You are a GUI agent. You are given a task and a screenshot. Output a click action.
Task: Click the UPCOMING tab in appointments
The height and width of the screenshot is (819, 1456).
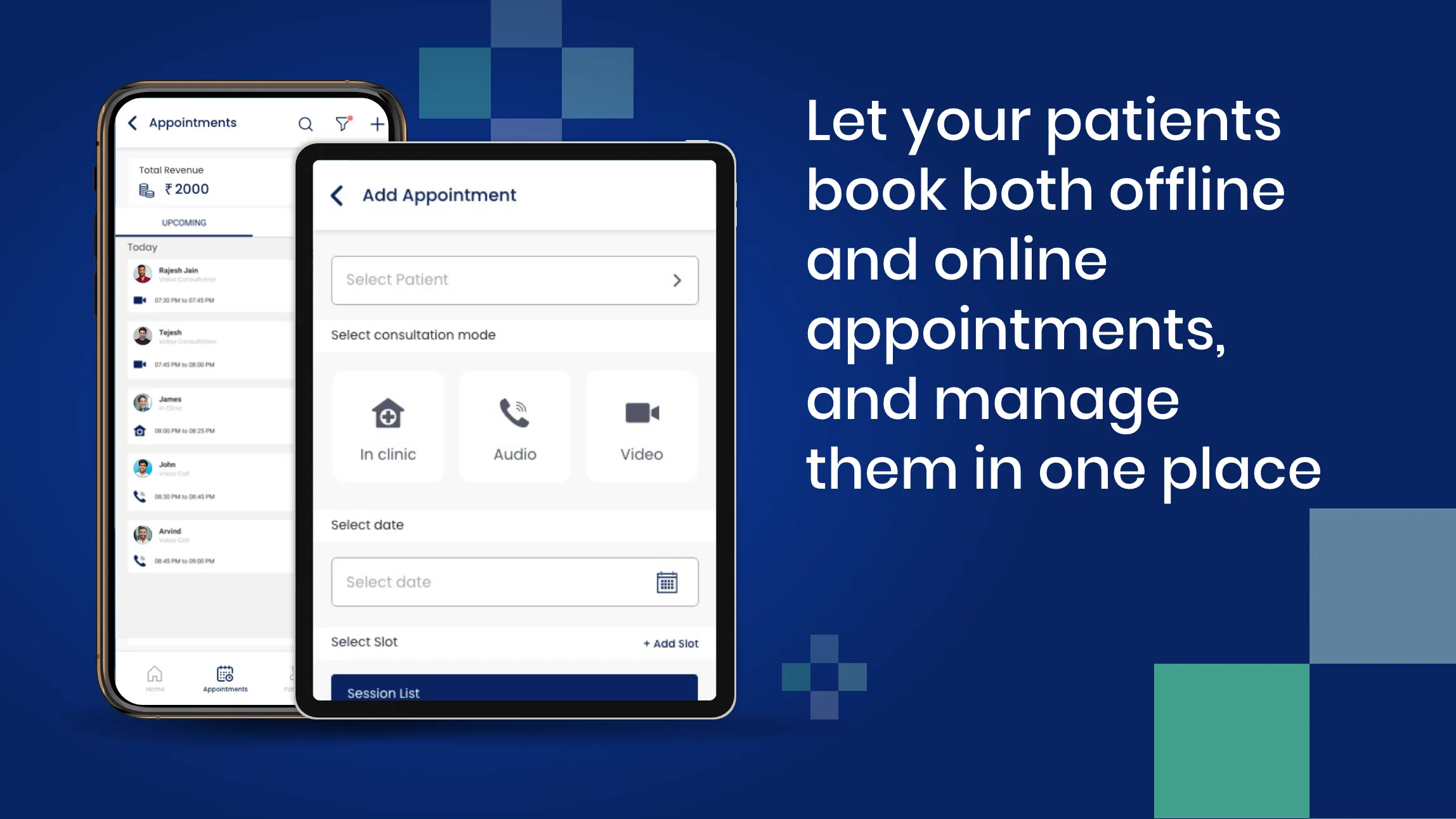183,222
